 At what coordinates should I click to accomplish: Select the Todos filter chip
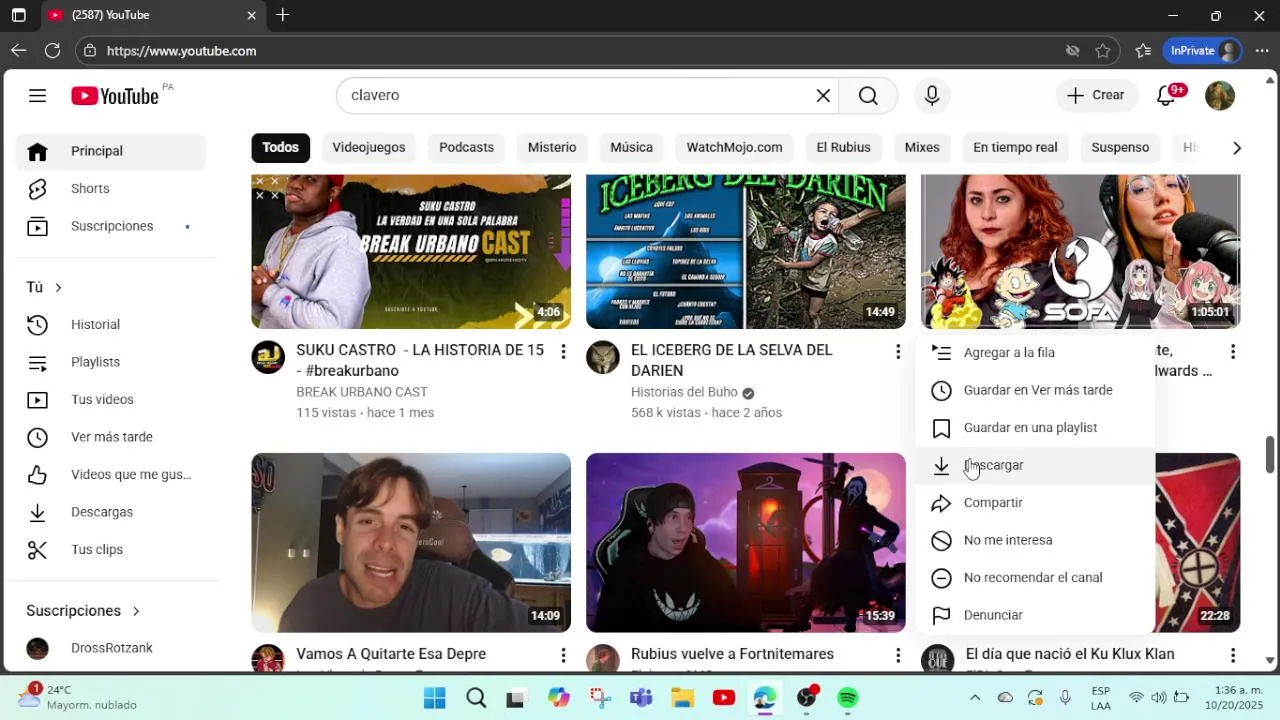[x=280, y=147]
